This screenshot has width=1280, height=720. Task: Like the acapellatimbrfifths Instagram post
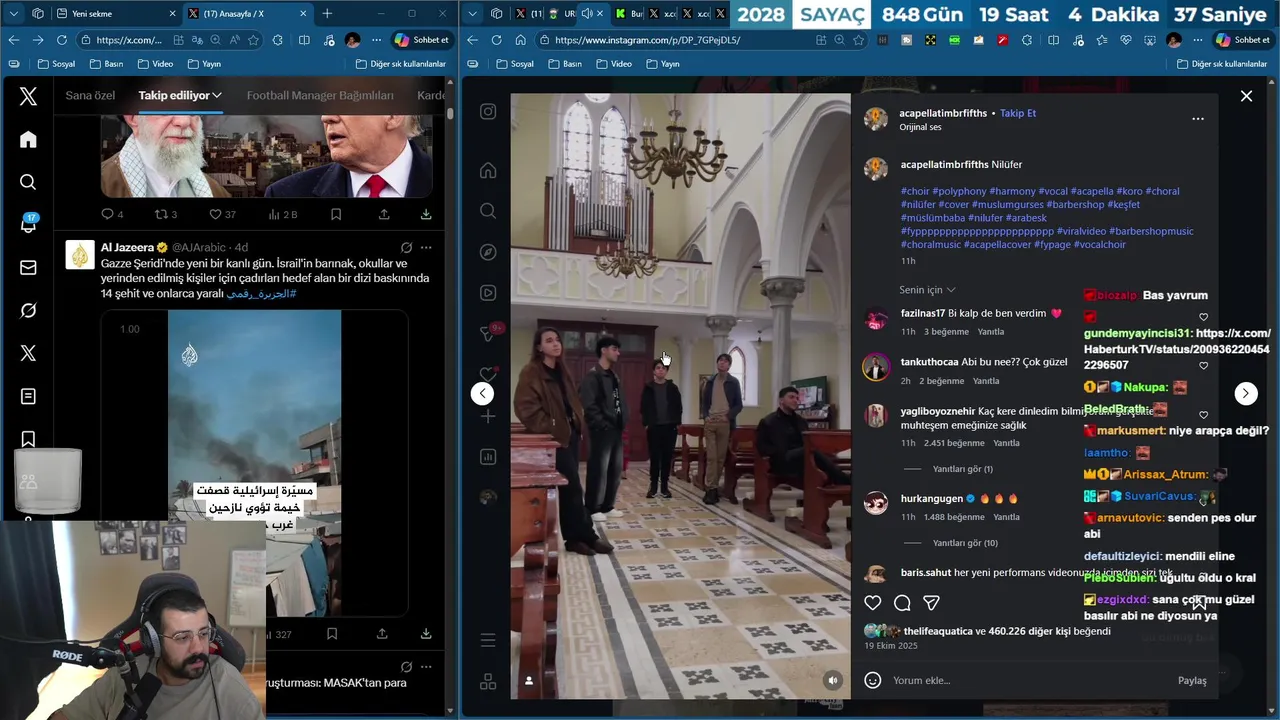pos(873,603)
